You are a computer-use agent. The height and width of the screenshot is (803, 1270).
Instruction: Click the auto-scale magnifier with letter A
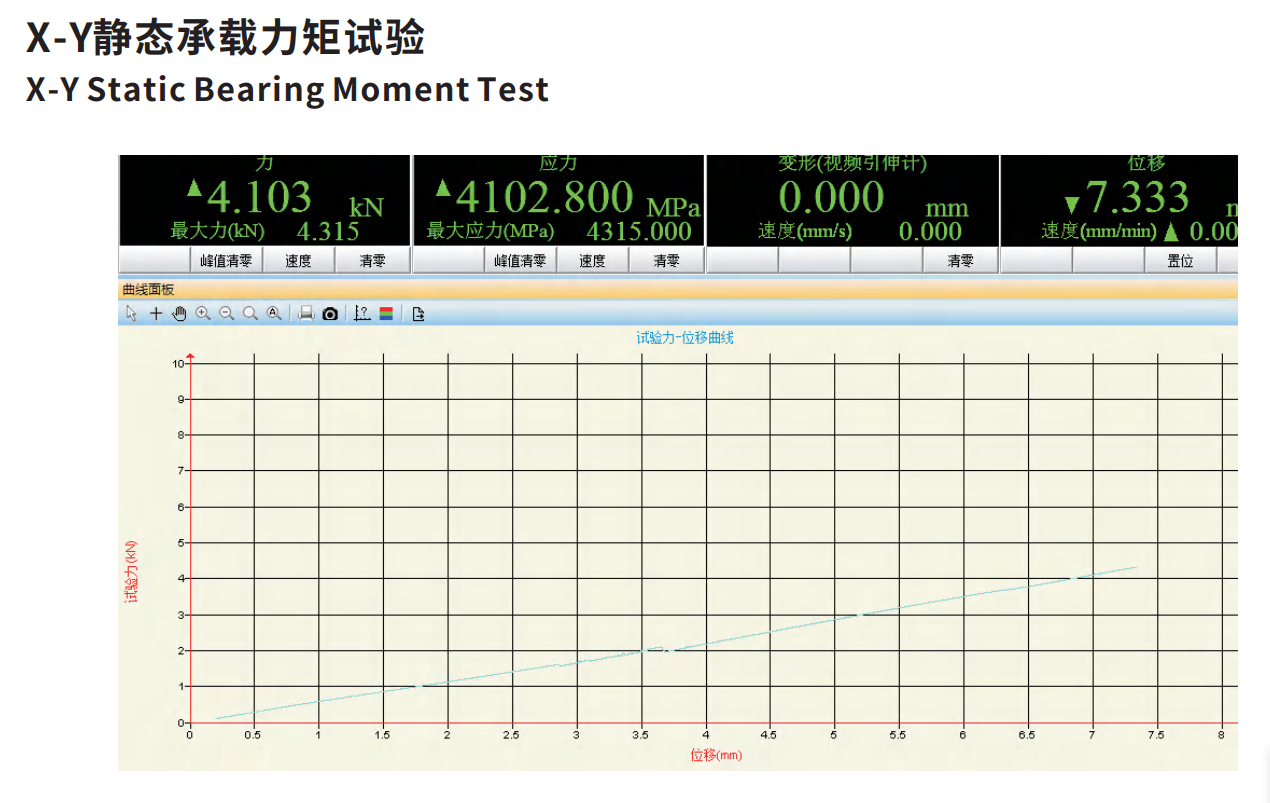(274, 313)
